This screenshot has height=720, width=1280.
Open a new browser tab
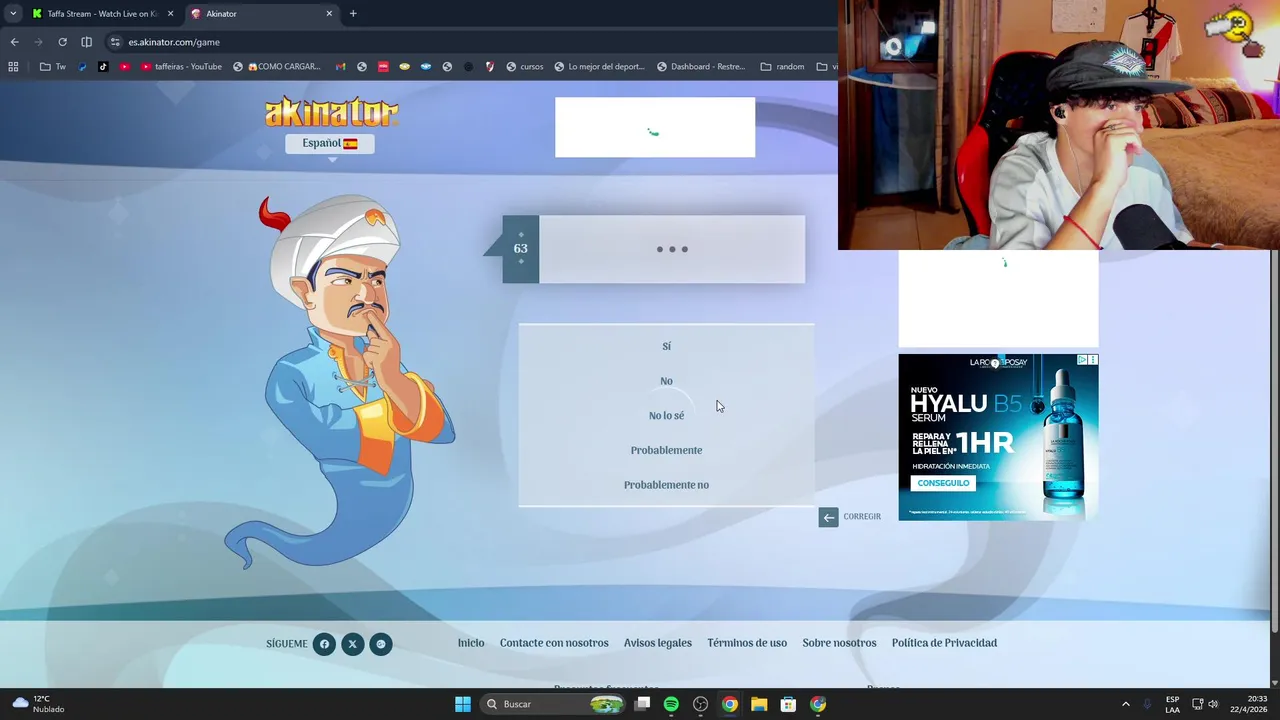tap(353, 14)
